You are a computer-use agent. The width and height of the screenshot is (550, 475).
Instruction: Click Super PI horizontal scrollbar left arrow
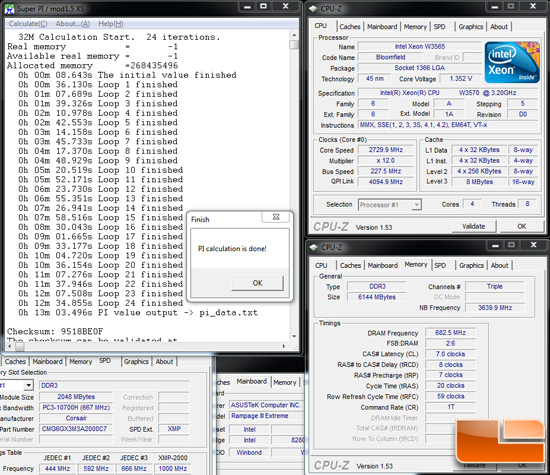(x=10, y=346)
